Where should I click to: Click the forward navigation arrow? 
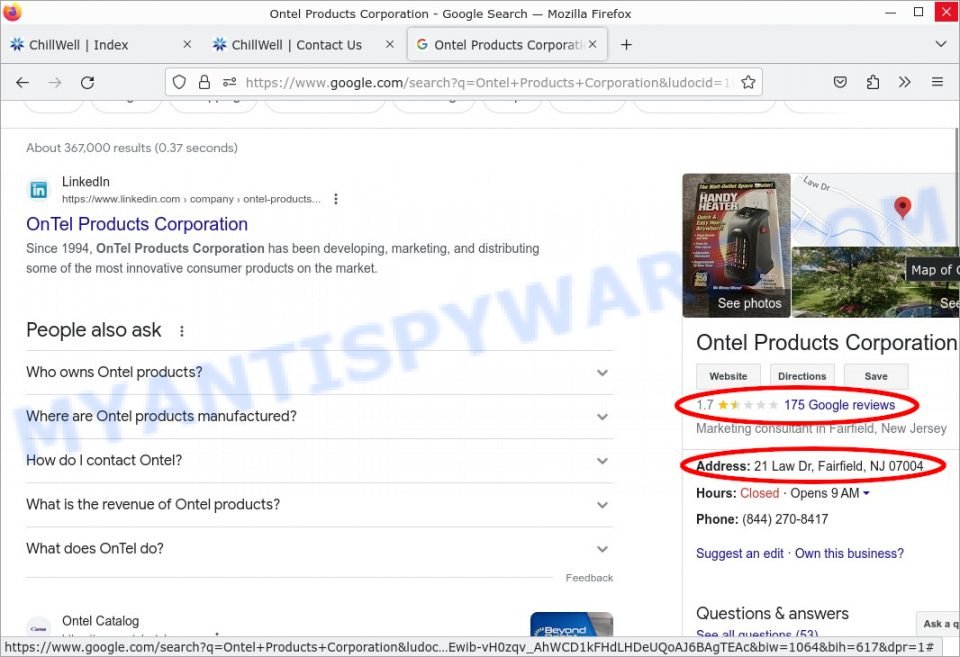click(55, 82)
